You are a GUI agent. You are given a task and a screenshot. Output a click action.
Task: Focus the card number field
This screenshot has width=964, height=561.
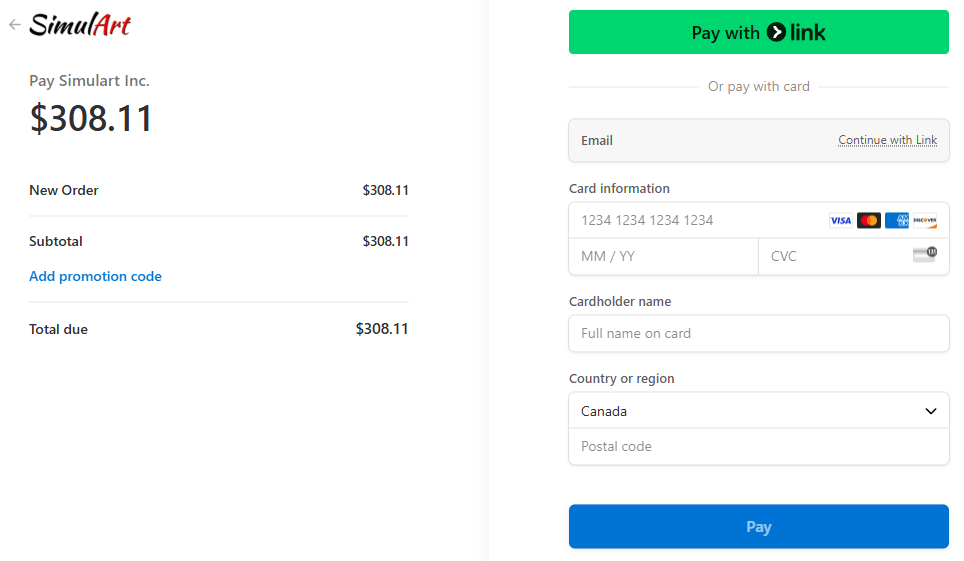tap(690, 220)
